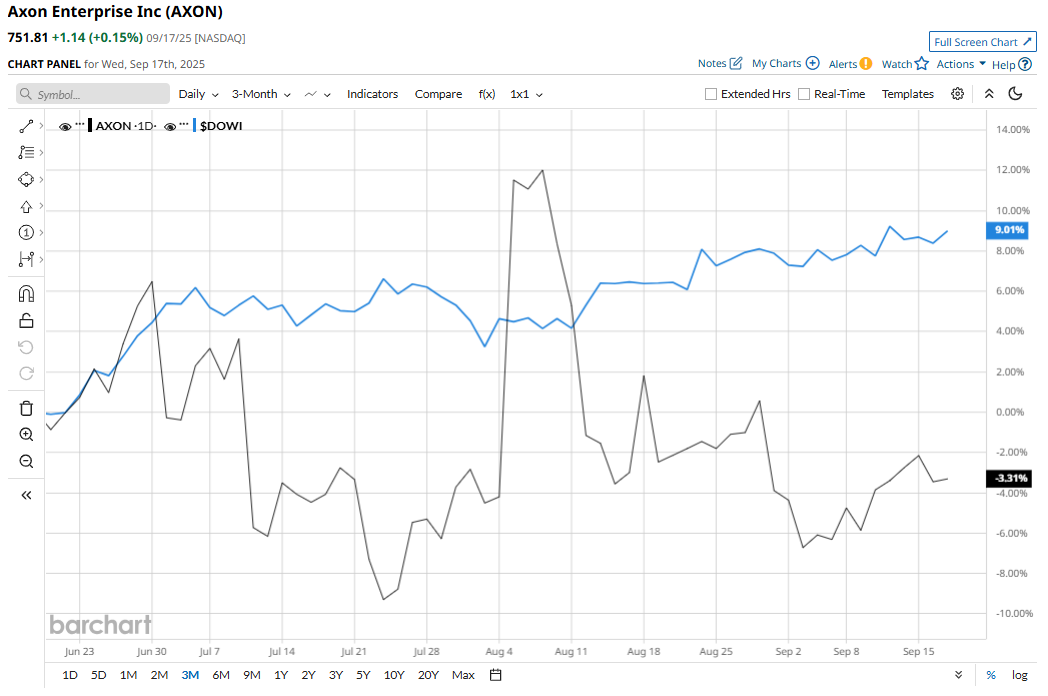
Task: Click the AXON black color bar
Action: (90, 126)
